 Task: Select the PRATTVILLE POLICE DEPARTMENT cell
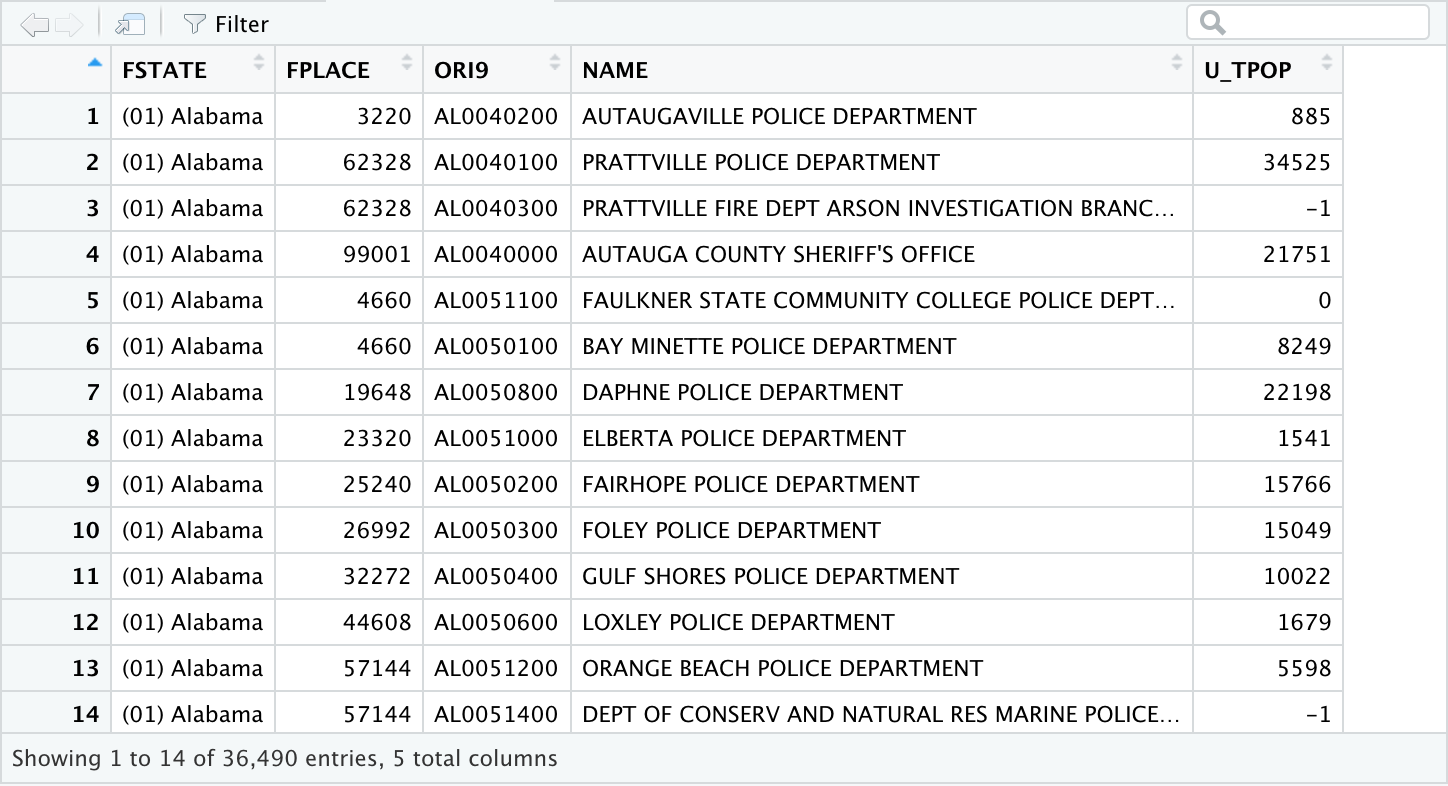761,162
